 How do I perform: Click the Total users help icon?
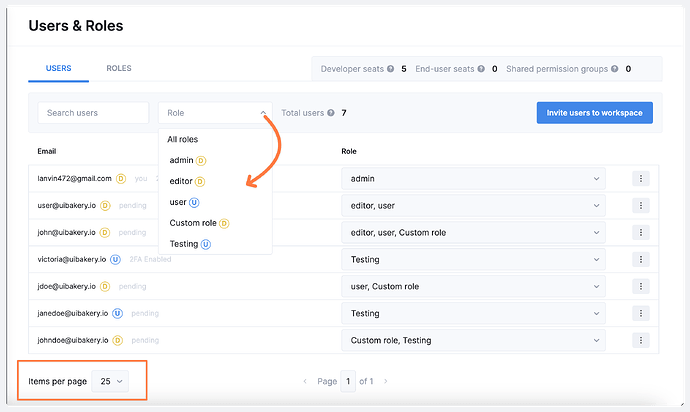pyautogui.click(x=330, y=113)
